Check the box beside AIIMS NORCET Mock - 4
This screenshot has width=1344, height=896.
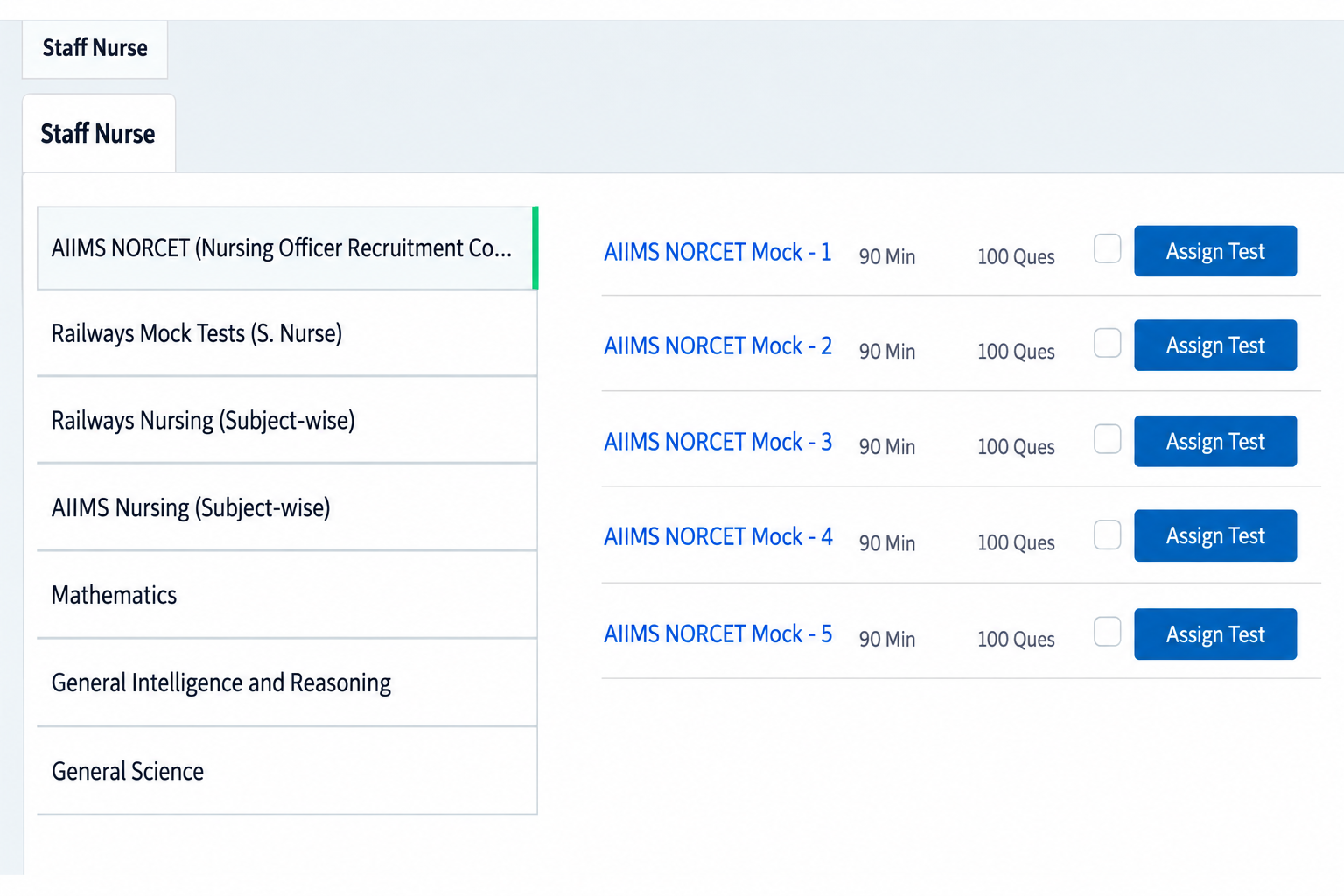[x=1107, y=535]
